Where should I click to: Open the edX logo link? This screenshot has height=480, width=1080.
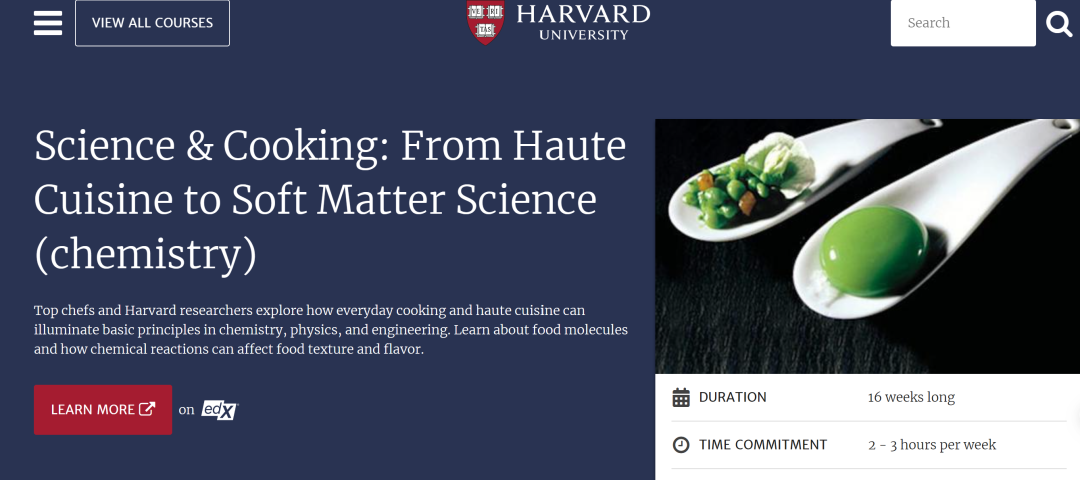219,409
